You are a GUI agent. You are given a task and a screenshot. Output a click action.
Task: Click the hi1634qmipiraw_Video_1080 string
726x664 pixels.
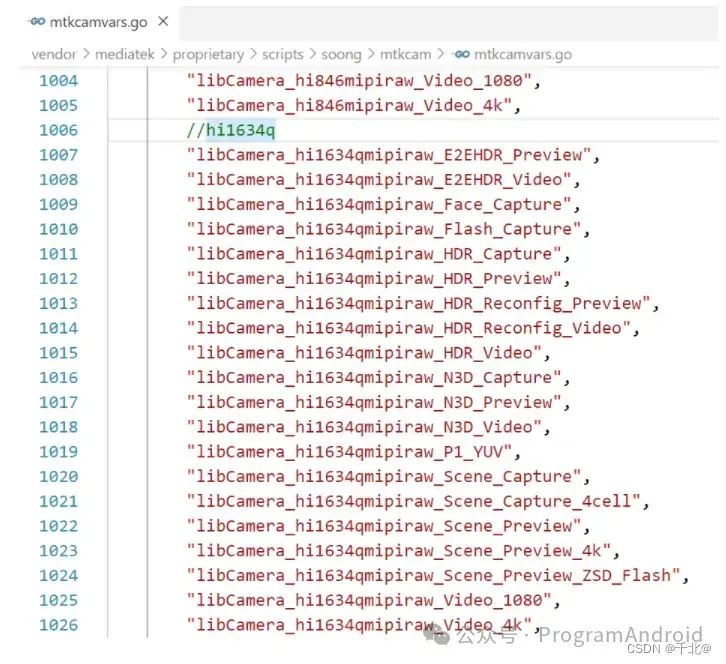pos(369,601)
